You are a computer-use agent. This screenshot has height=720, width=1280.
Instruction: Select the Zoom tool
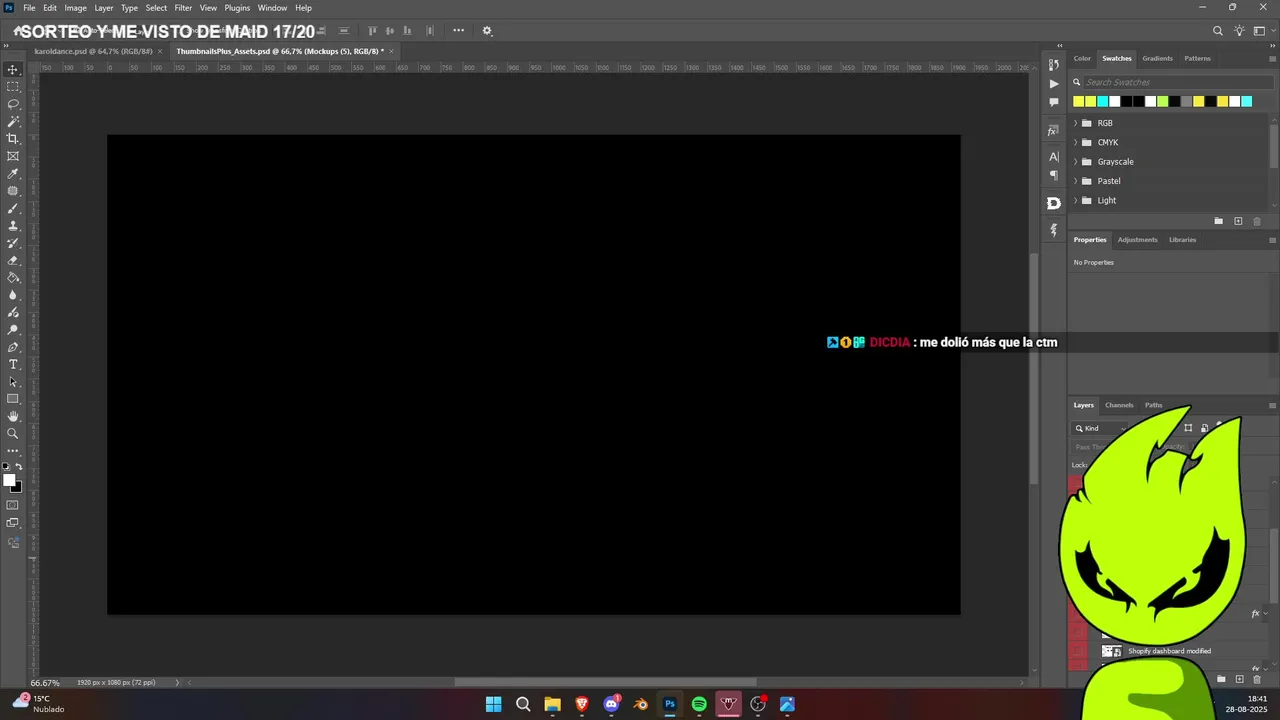(x=13, y=434)
